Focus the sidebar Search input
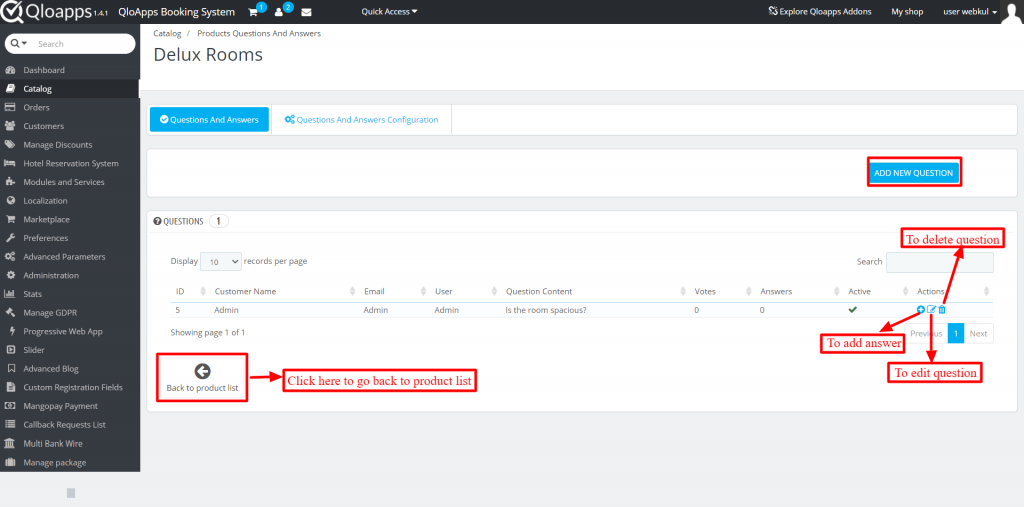The image size is (1024, 507). 82,44
